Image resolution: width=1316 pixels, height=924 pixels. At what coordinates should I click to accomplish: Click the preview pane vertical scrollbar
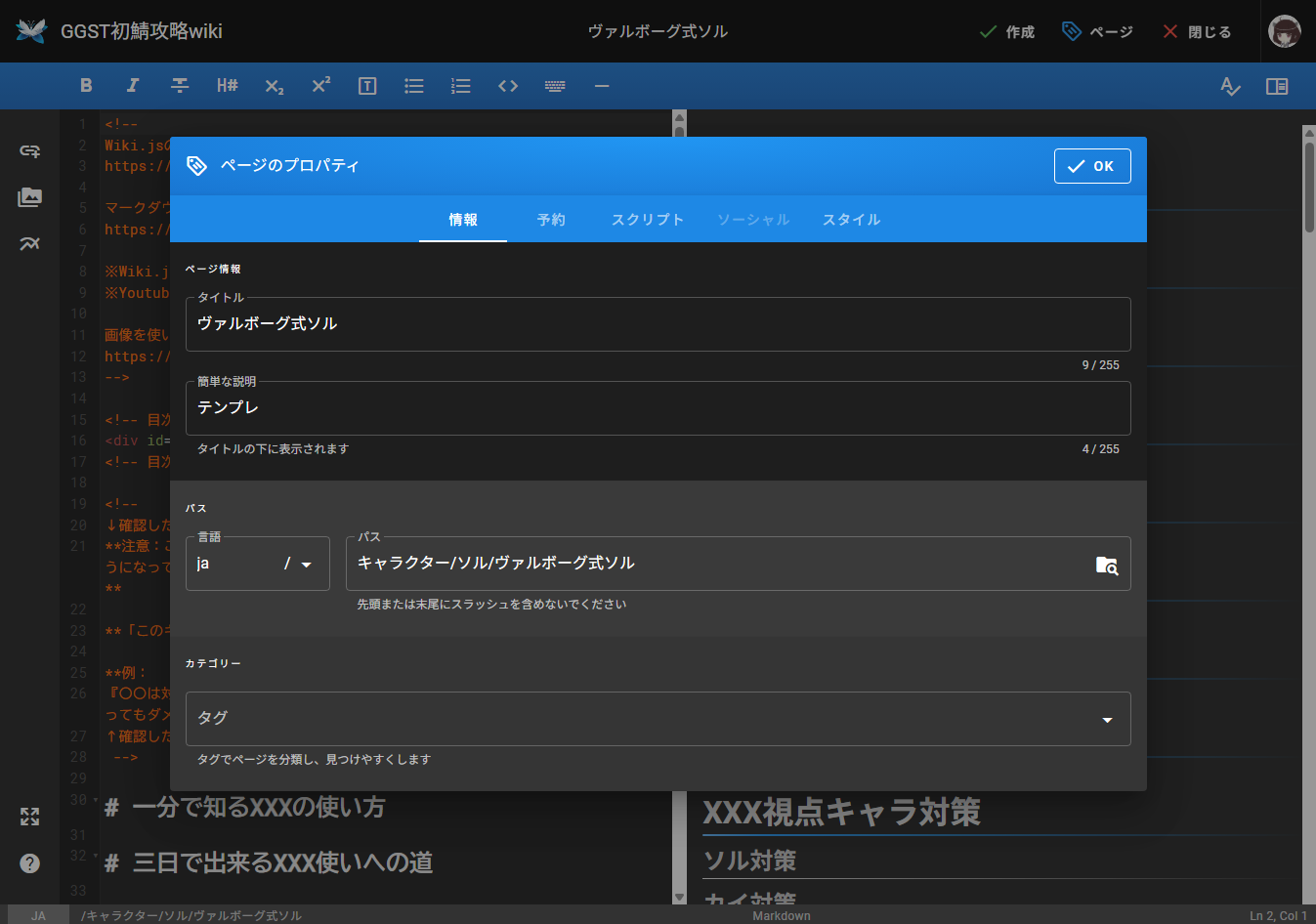pos(1309,188)
